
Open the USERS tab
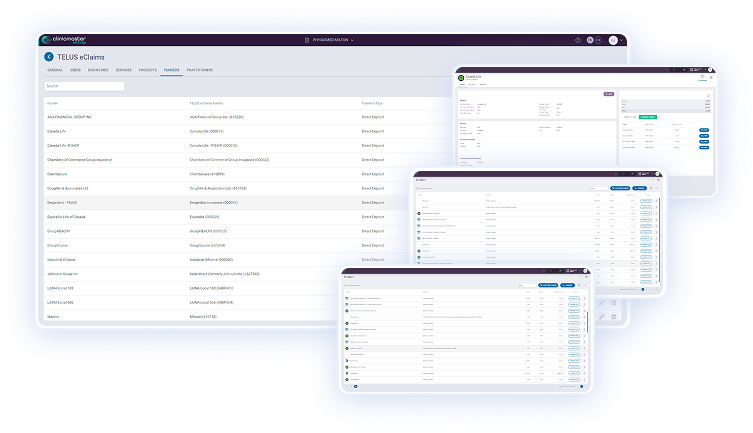point(76,70)
